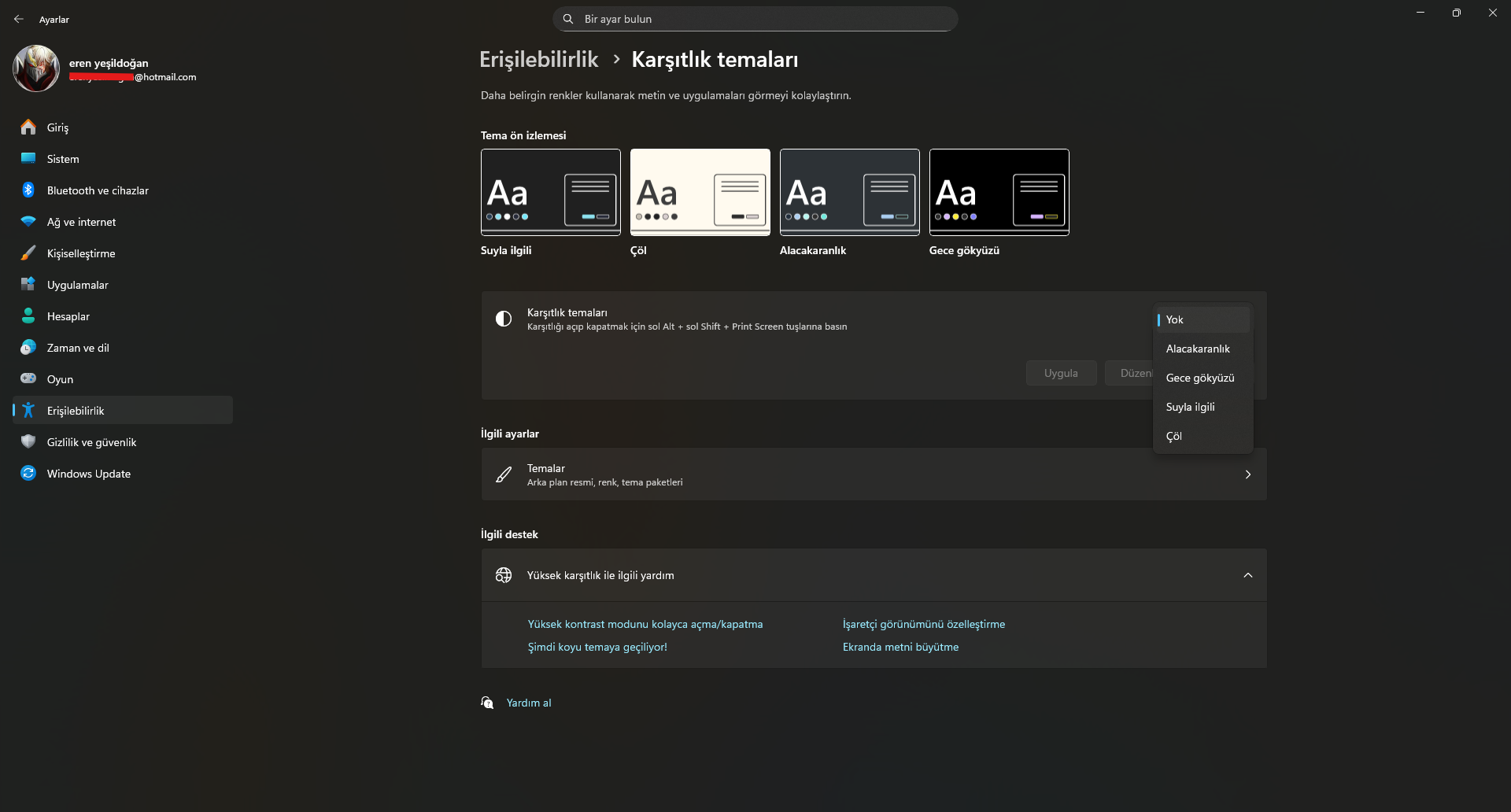This screenshot has height=812, width=1511.
Task: Go to Kişiselleştirme settings
Action: pyautogui.click(x=123, y=253)
